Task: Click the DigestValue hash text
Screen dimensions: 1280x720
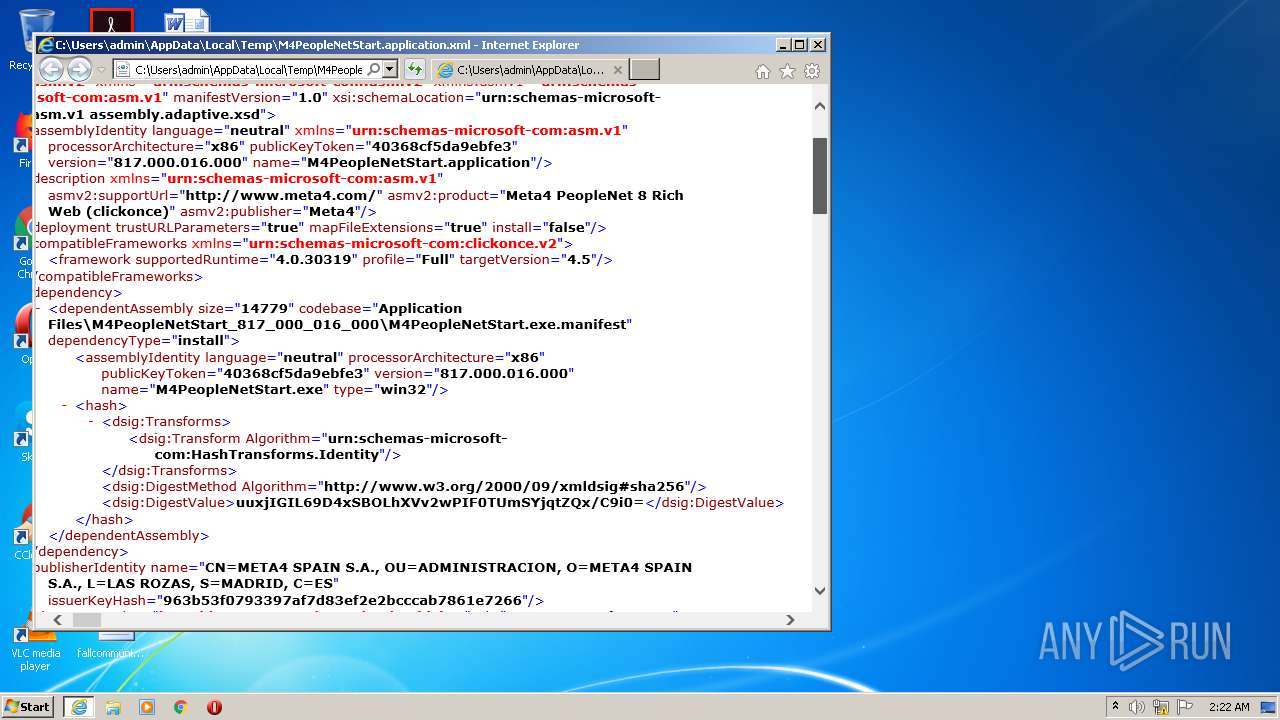Action: click(440, 503)
